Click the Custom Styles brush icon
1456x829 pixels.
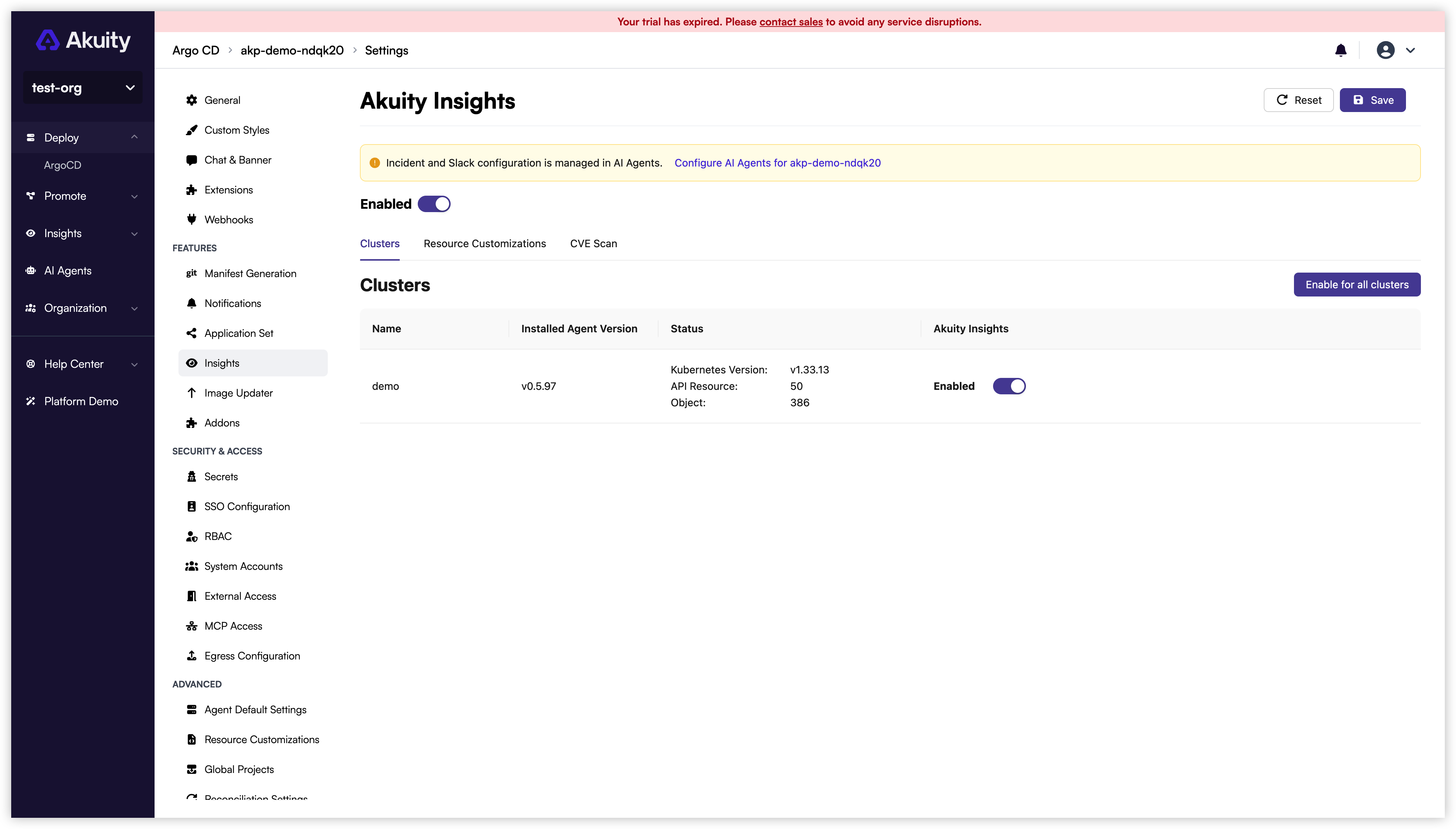(192, 130)
